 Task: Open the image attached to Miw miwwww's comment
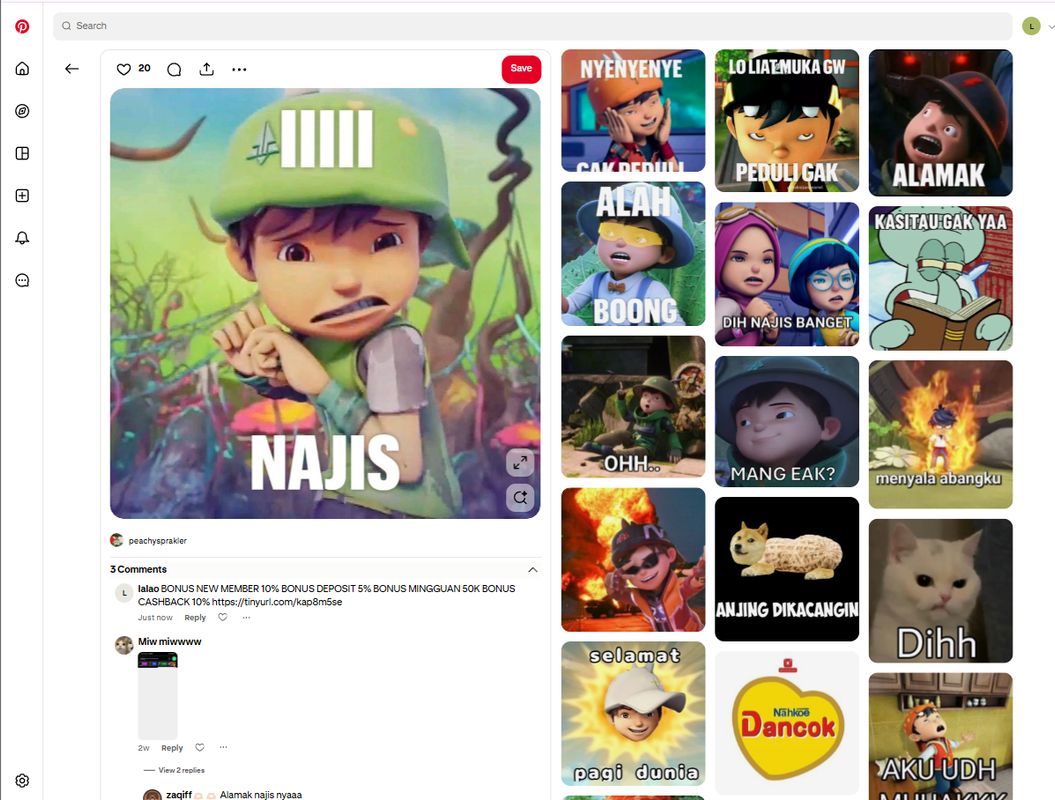157,696
